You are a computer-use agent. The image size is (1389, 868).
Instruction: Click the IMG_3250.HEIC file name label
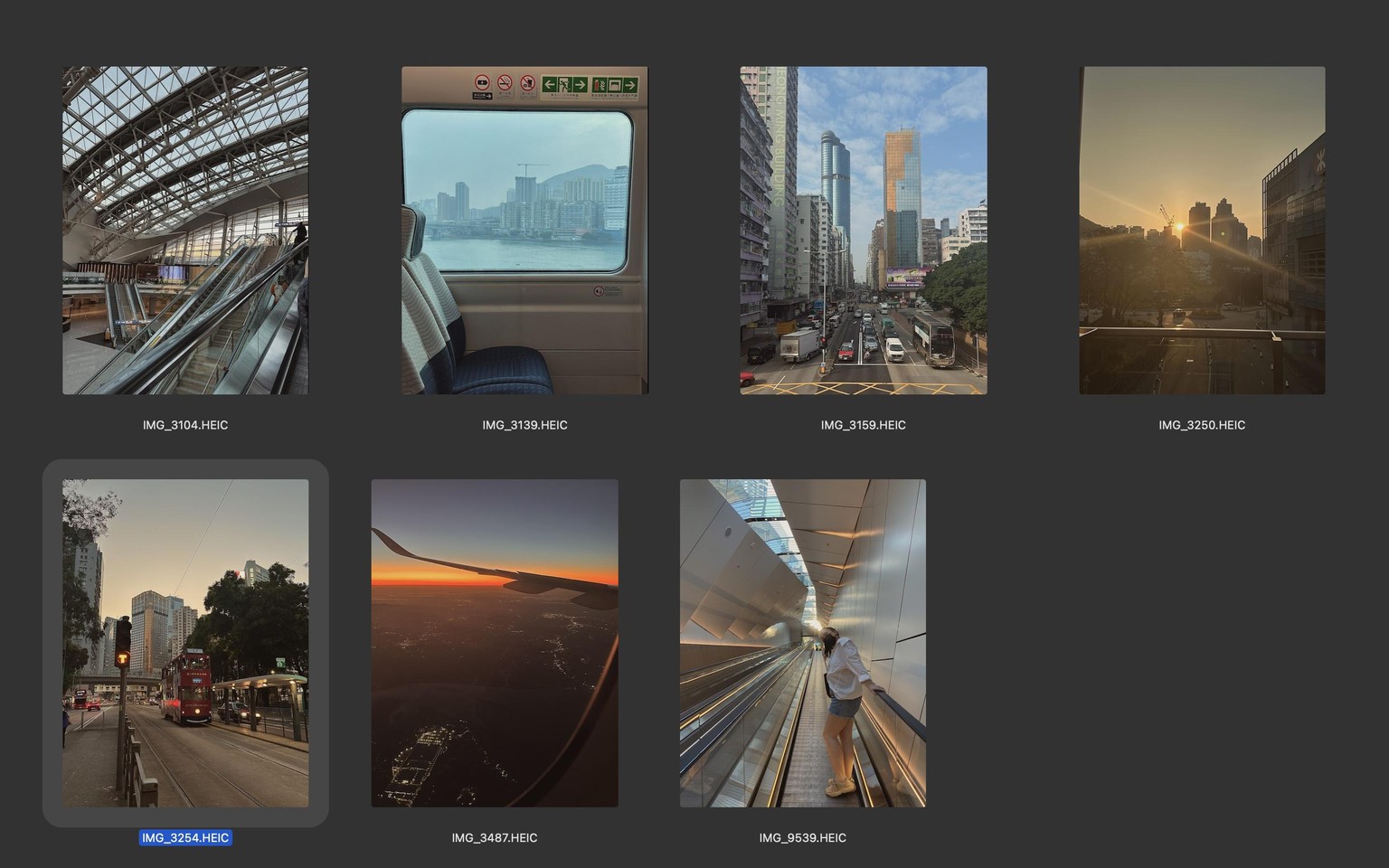click(1202, 425)
